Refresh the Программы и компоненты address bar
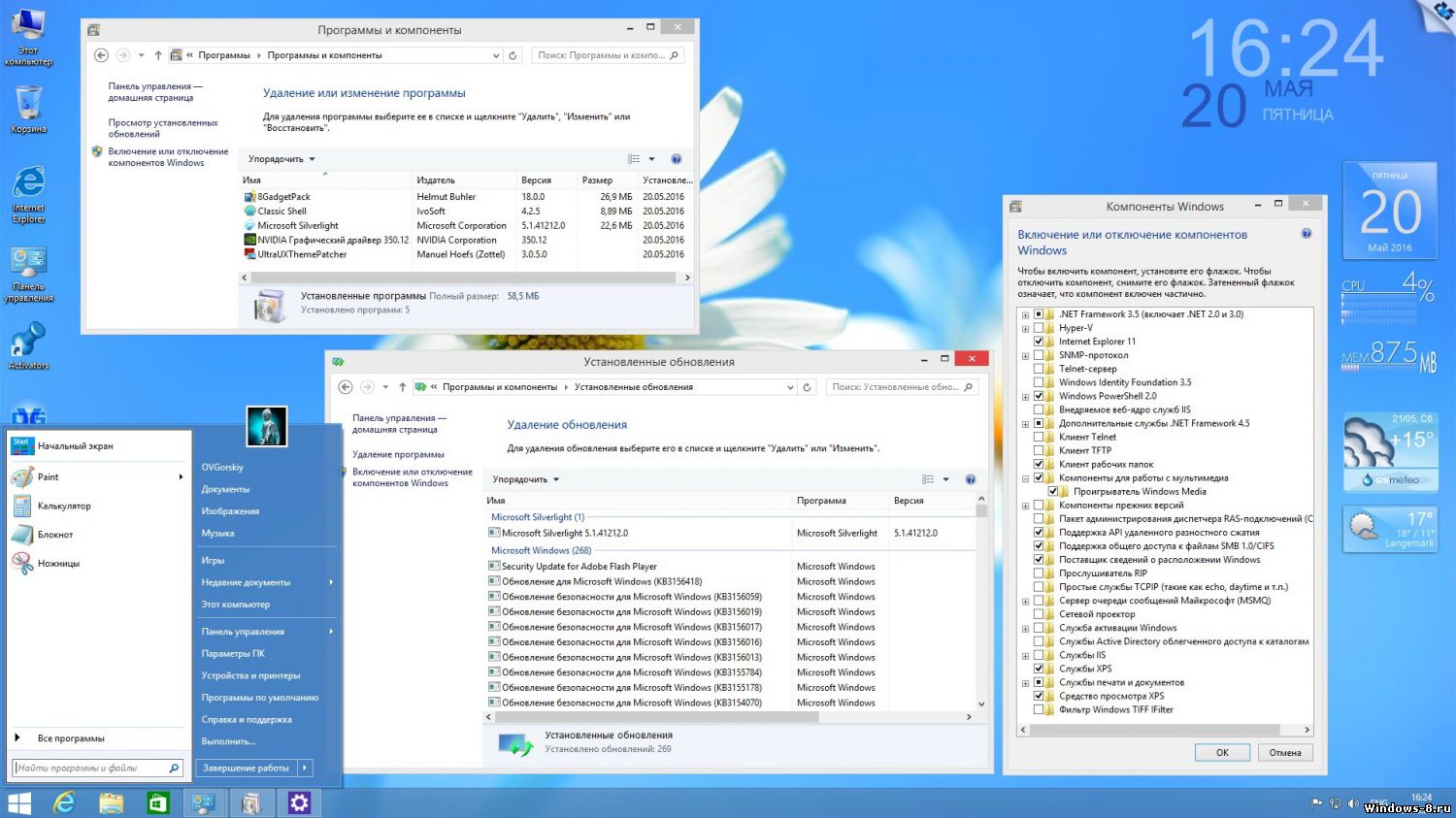The image size is (1456, 818). coord(513,55)
